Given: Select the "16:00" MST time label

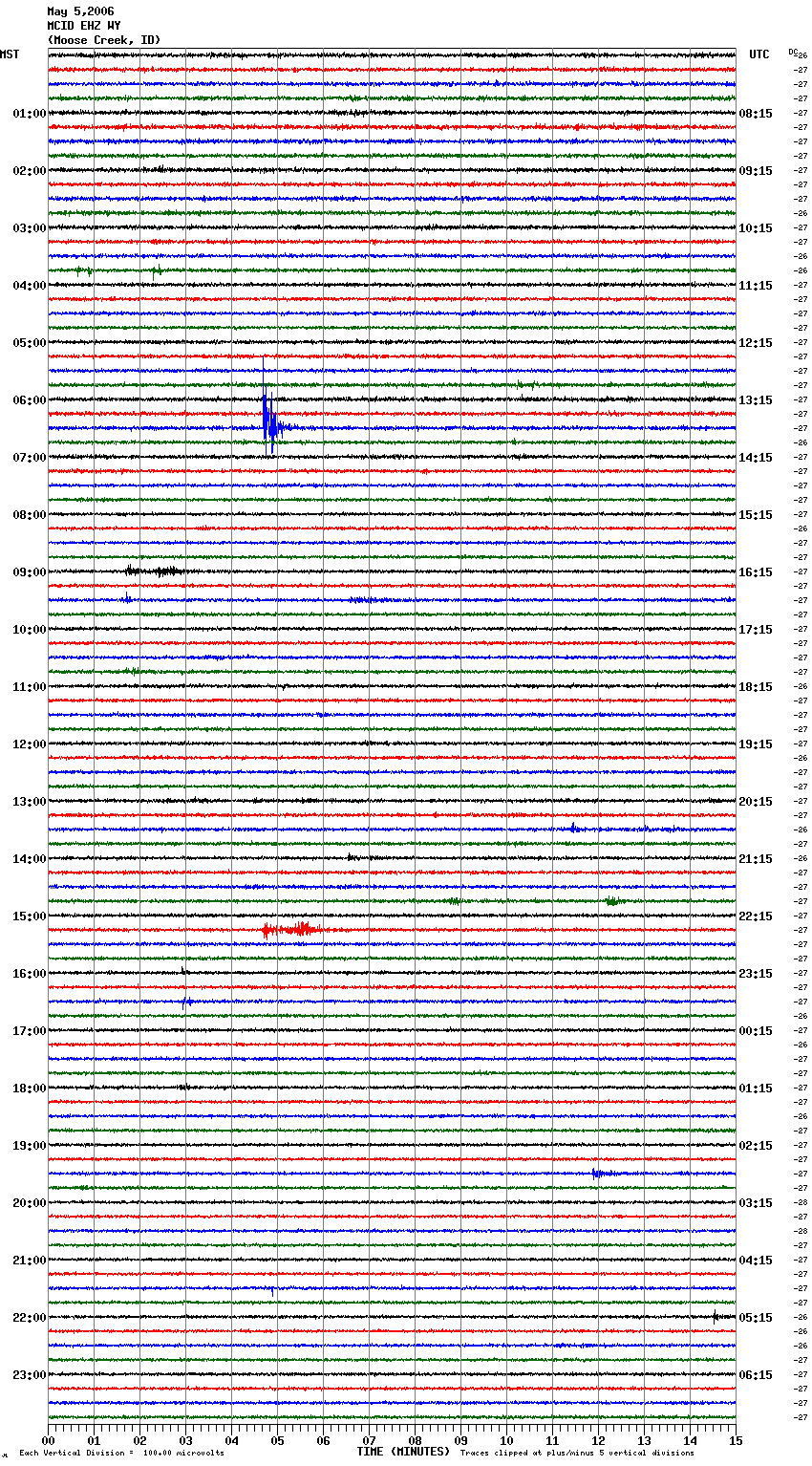Looking at the screenshot, I should tap(30, 974).
